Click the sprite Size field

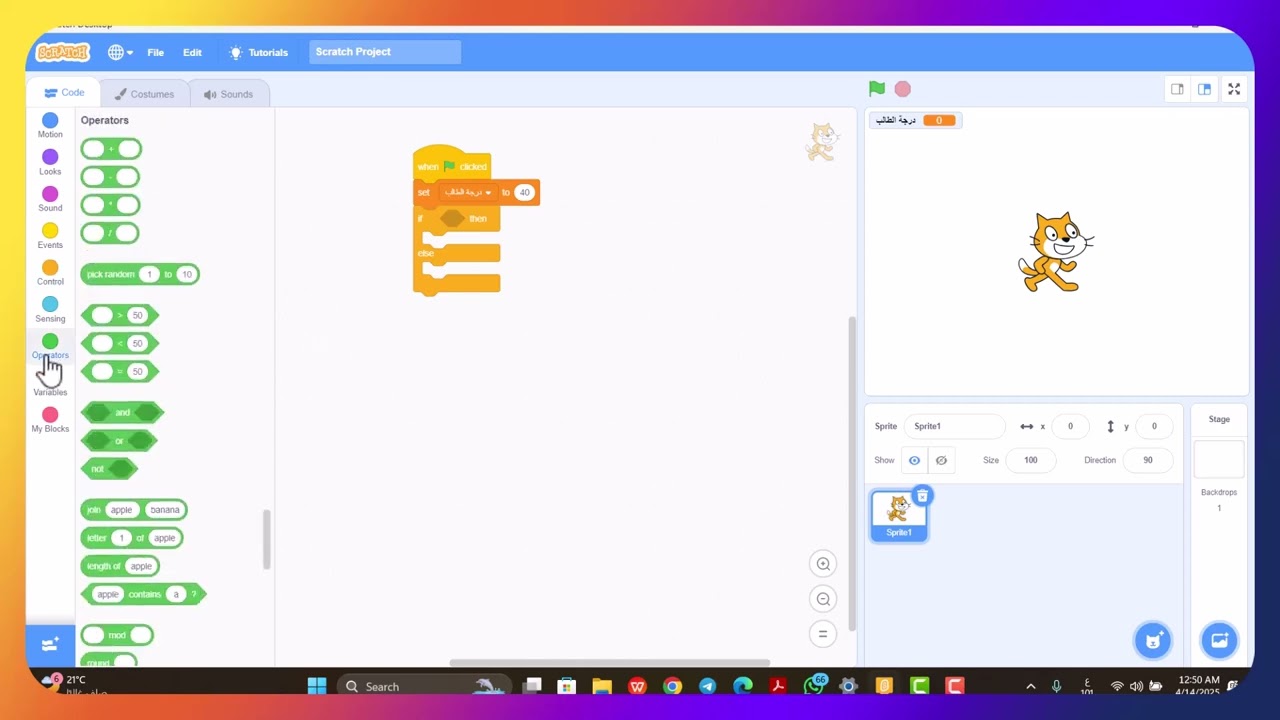tap(1030, 460)
